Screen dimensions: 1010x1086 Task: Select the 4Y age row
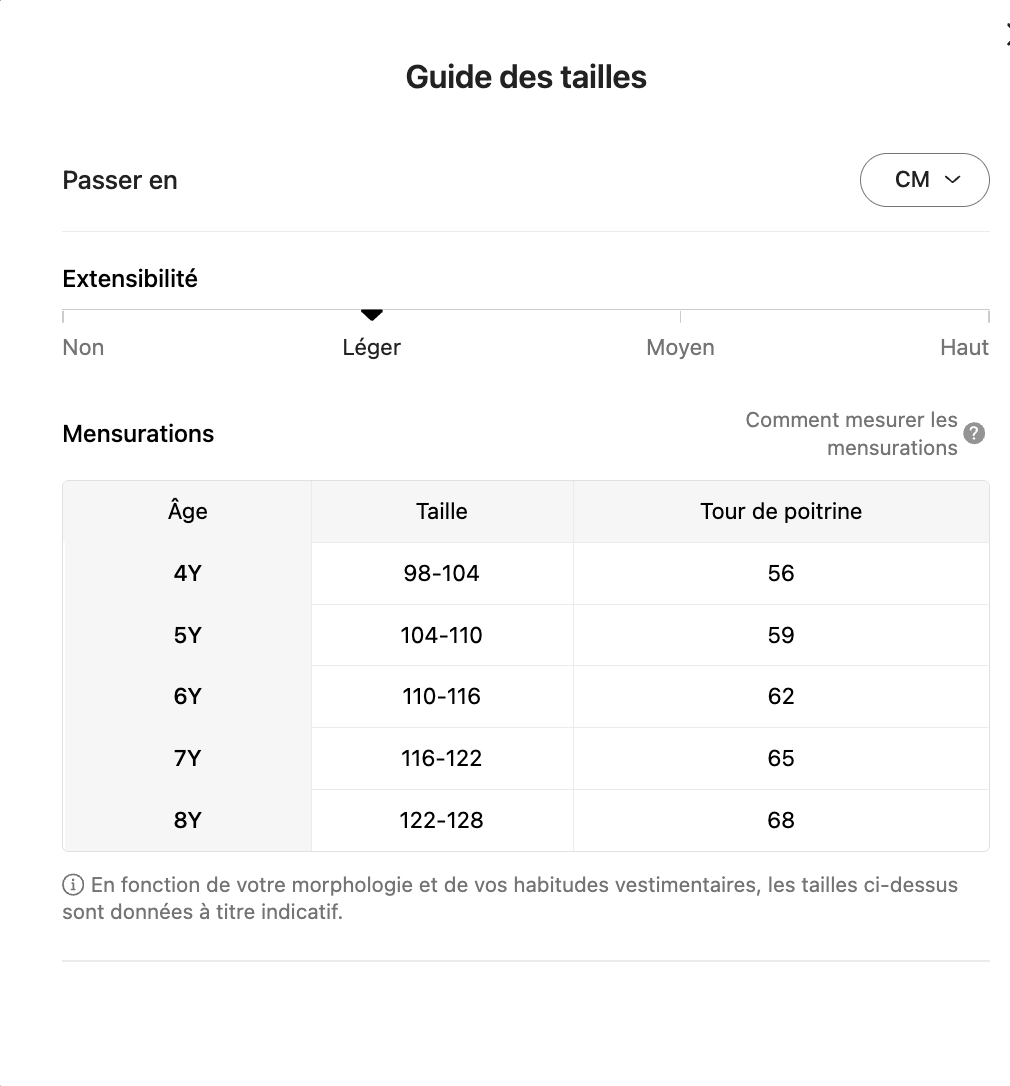pyautogui.click(x=188, y=574)
